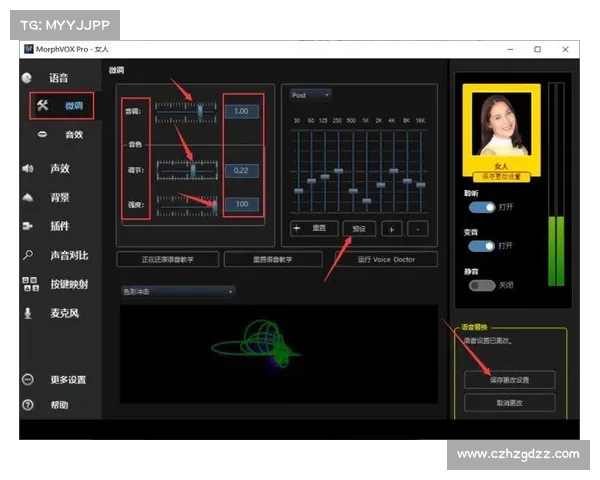Click the yellow 保存更改设置 label under the avatar

coord(501,176)
